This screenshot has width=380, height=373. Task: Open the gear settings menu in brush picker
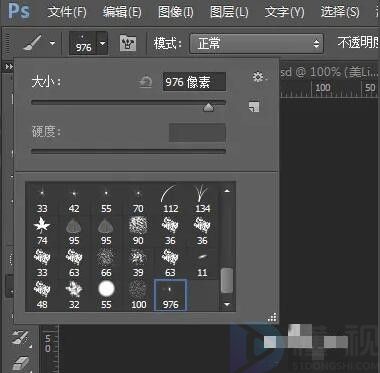tap(258, 77)
